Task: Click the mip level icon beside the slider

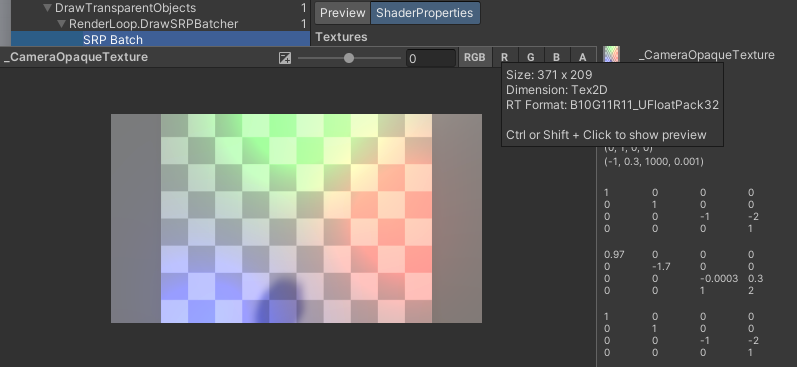Action: click(285, 58)
